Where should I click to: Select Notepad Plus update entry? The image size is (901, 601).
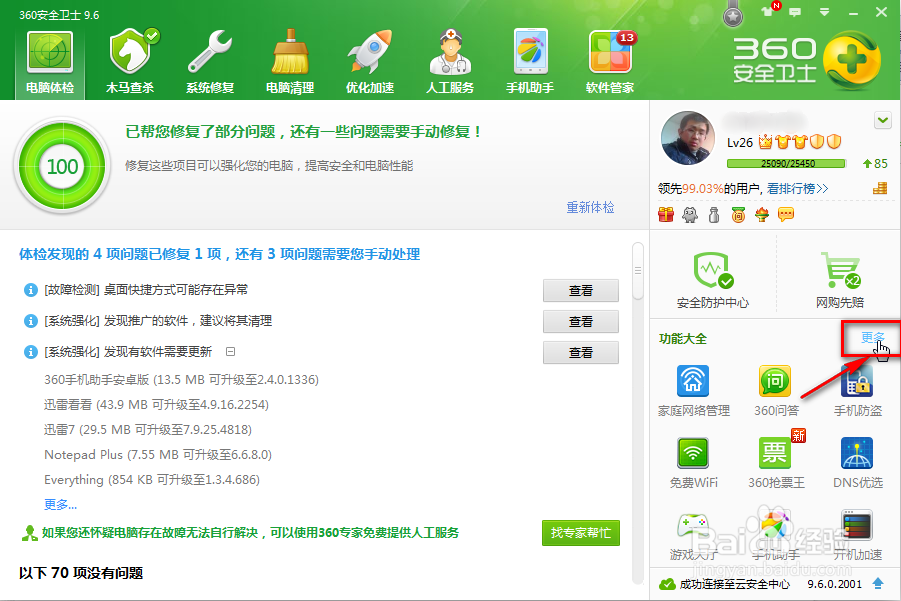(x=157, y=455)
